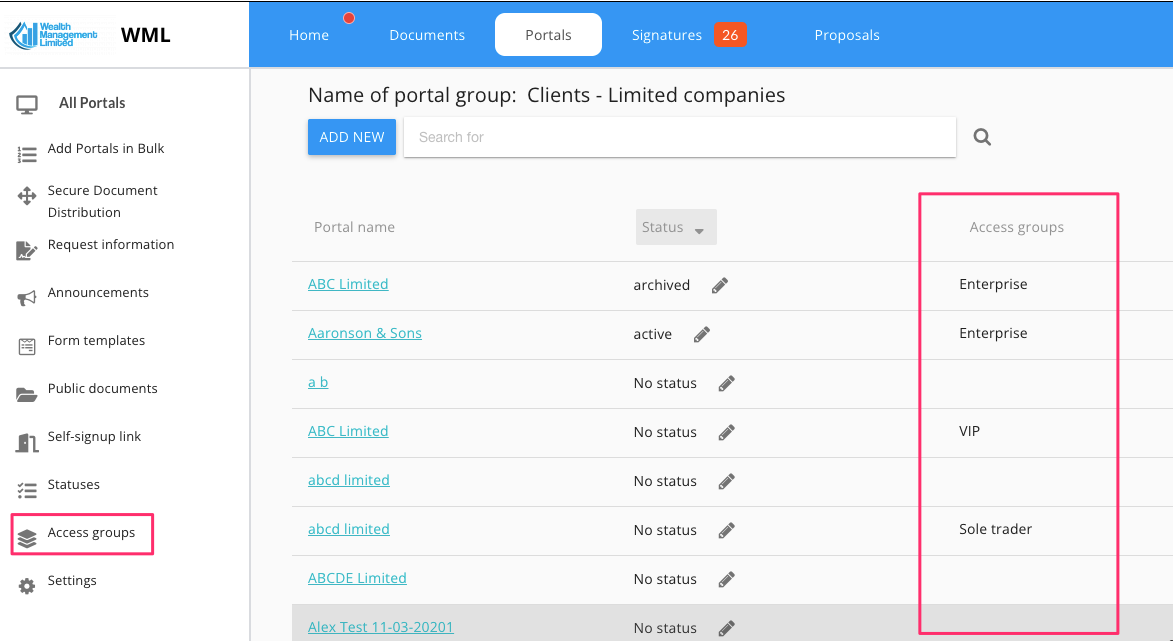The width and height of the screenshot is (1173, 641).
Task: Click the Self-signup link door icon
Action: [x=27, y=442]
